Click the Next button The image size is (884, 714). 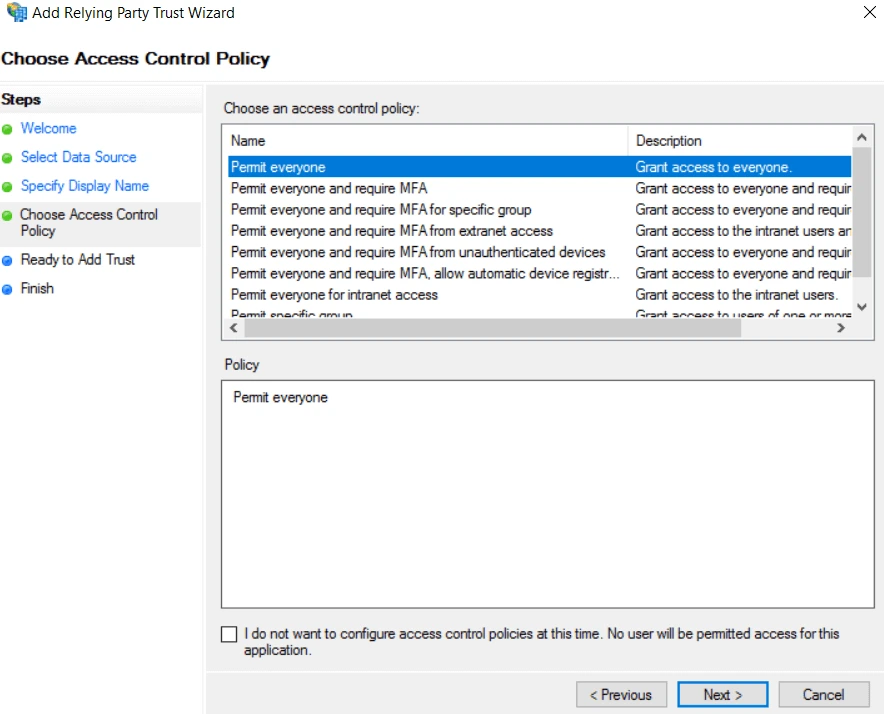click(x=722, y=694)
